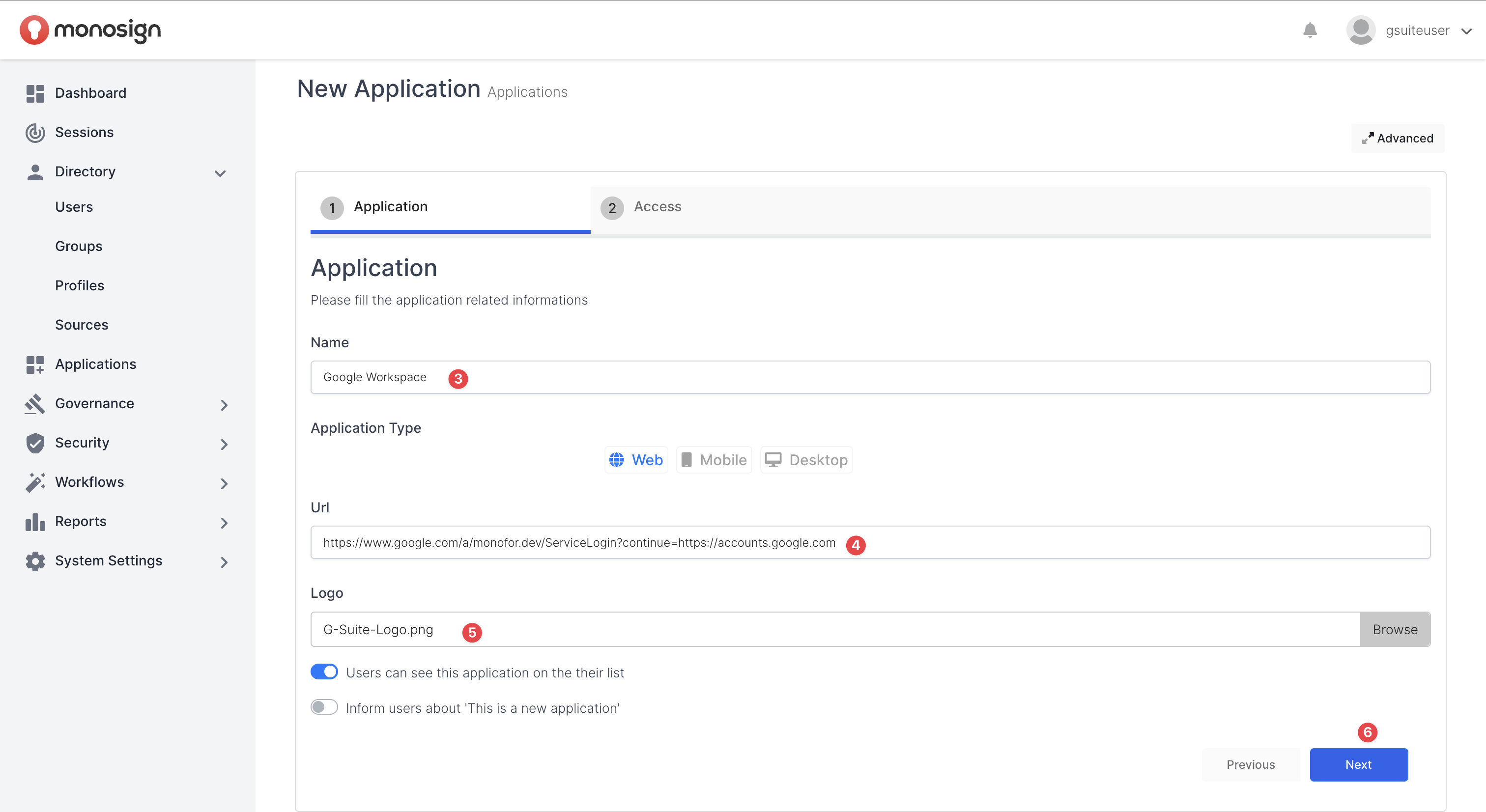Click the Workflows magic wand icon
Viewport: 1486px width, 812px height.
coord(35,482)
